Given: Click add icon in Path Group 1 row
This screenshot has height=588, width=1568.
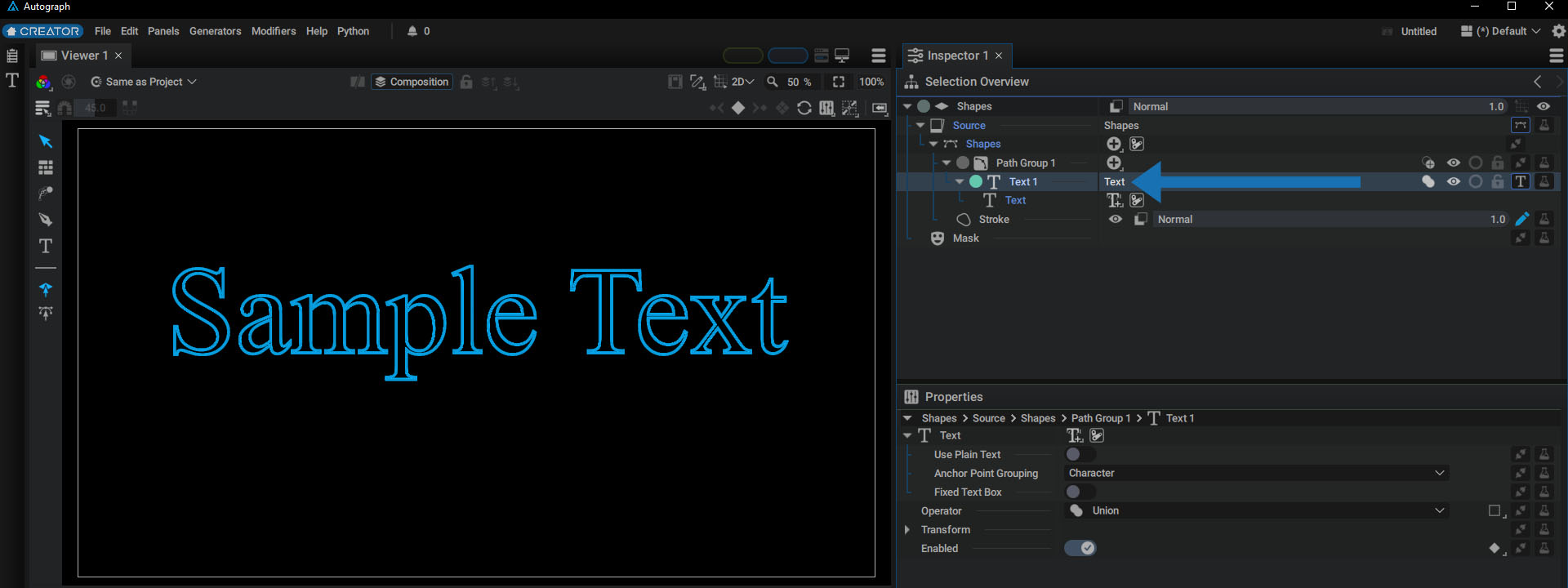Looking at the screenshot, I should (1115, 163).
